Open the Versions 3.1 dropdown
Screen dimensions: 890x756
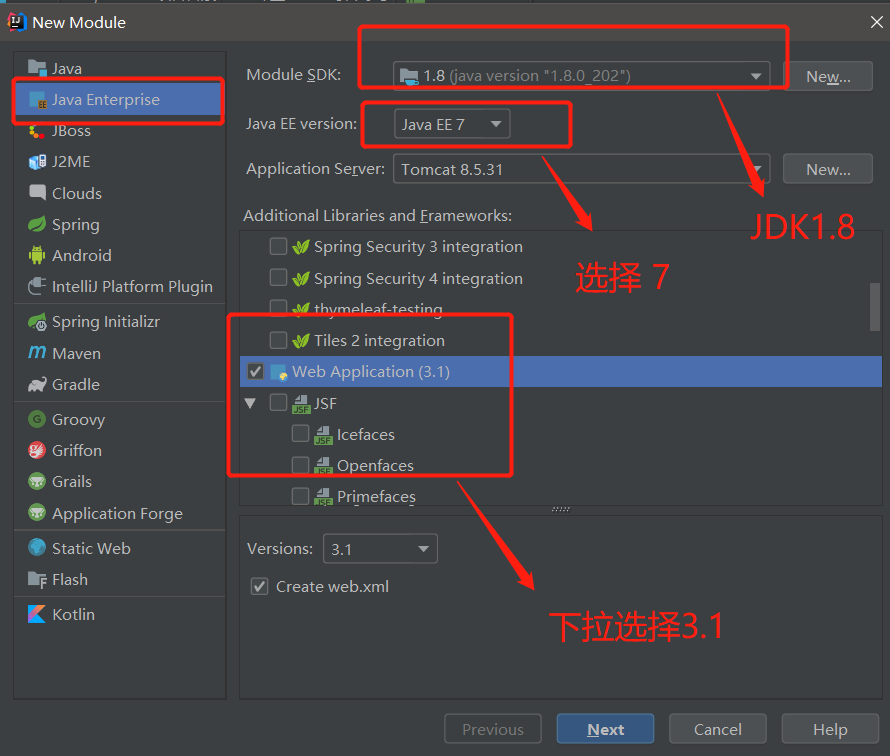point(380,548)
